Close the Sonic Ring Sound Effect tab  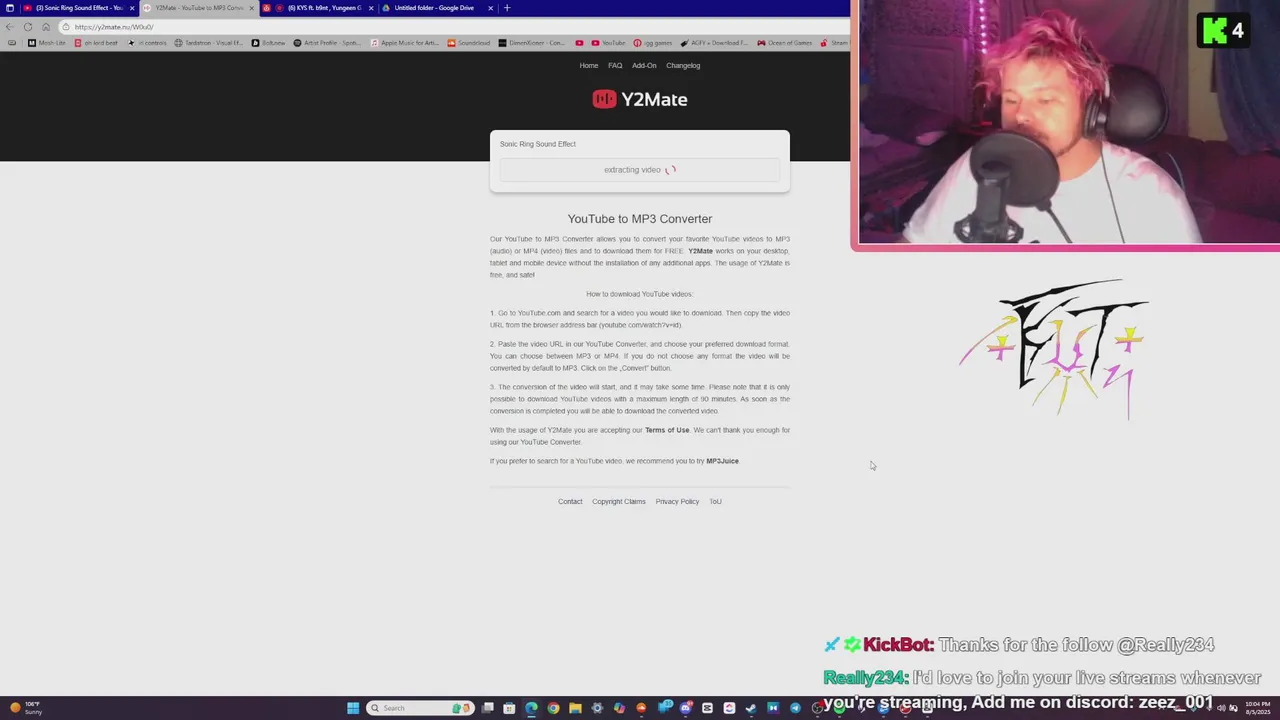[131, 8]
